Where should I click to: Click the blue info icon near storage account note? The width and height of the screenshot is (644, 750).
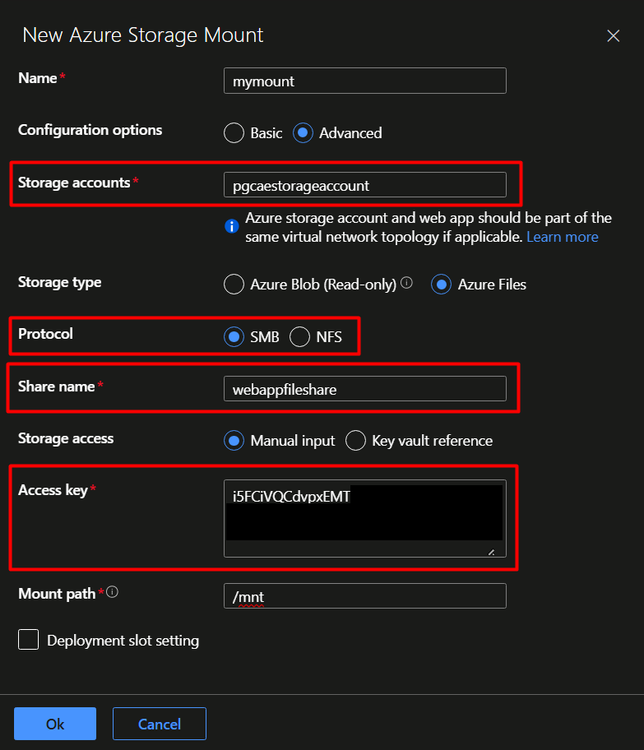(x=232, y=227)
